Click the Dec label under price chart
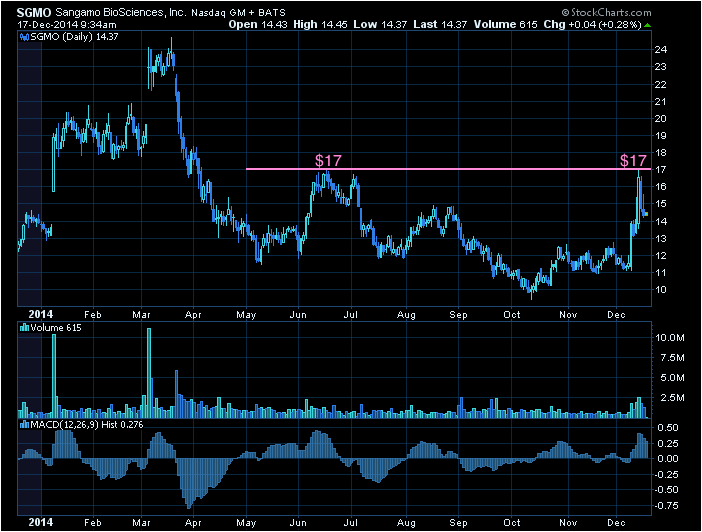 pos(616,315)
